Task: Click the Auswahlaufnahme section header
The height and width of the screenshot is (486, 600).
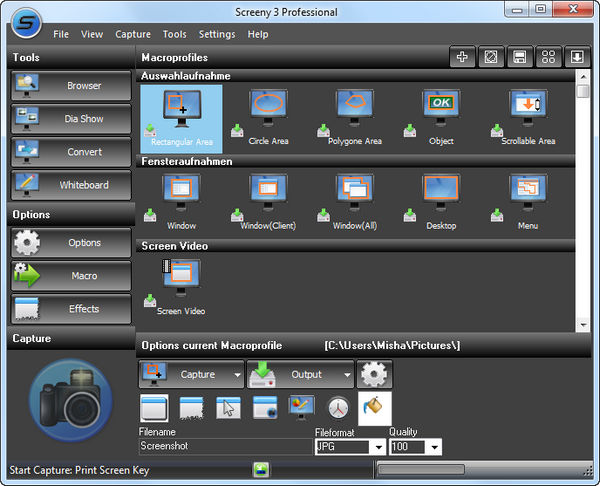Action: pyautogui.click(x=355, y=76)
